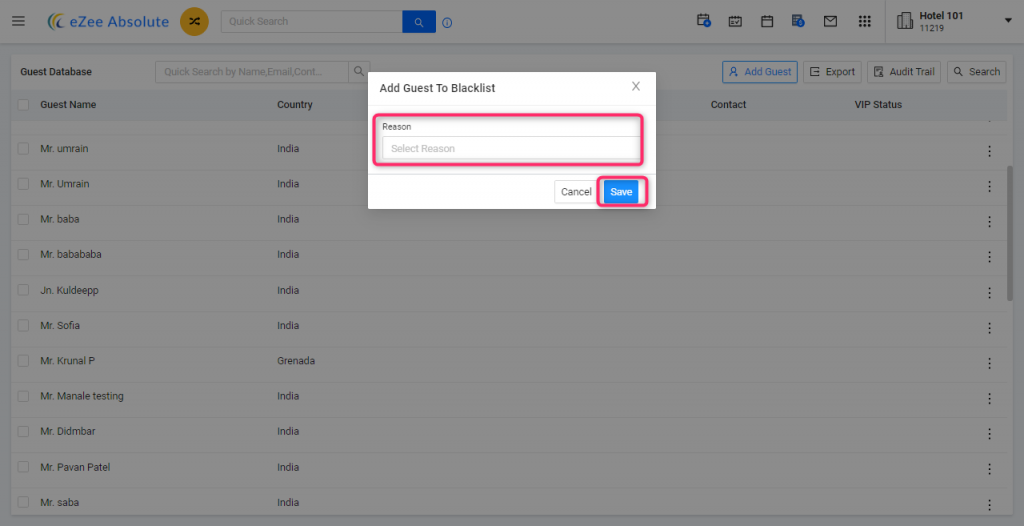Click the Grenada country cell
The width and height of the screenshot is (1024, 526).
pyautogui.click(x=296, y=361)
